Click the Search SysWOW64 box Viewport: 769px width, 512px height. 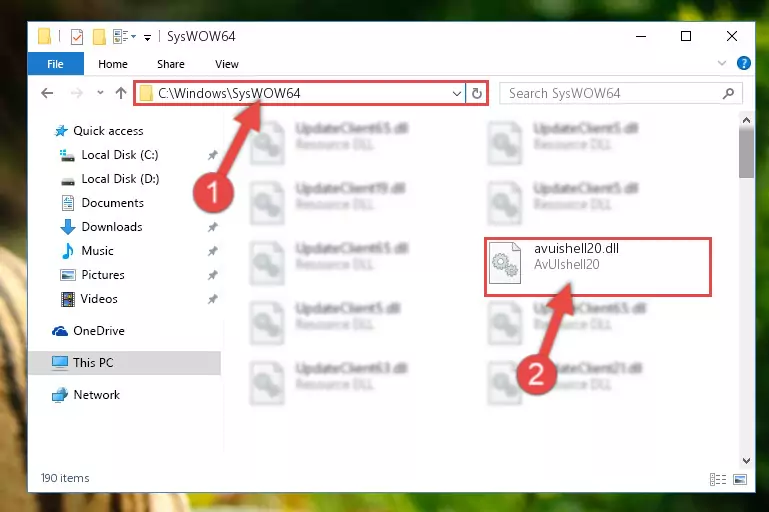[x=620, y=93]
